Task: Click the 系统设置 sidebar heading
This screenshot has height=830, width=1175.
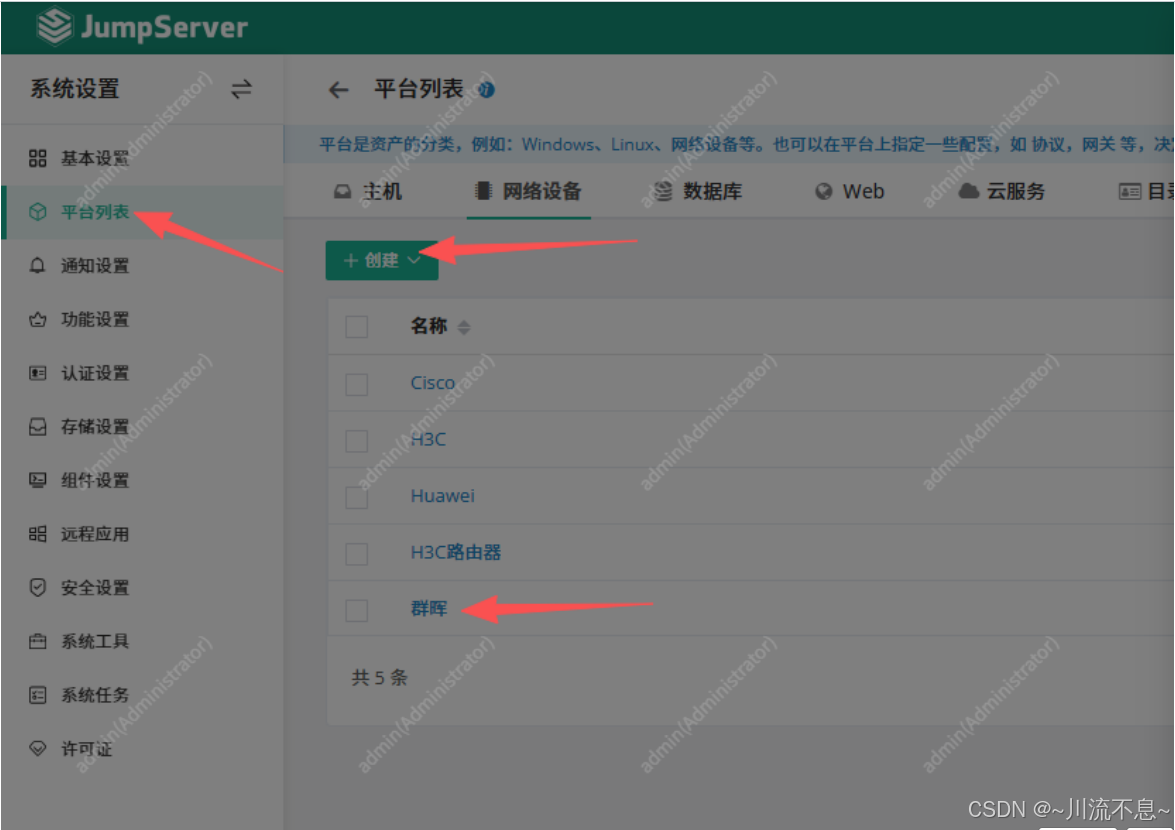Action: click(75, 89)
